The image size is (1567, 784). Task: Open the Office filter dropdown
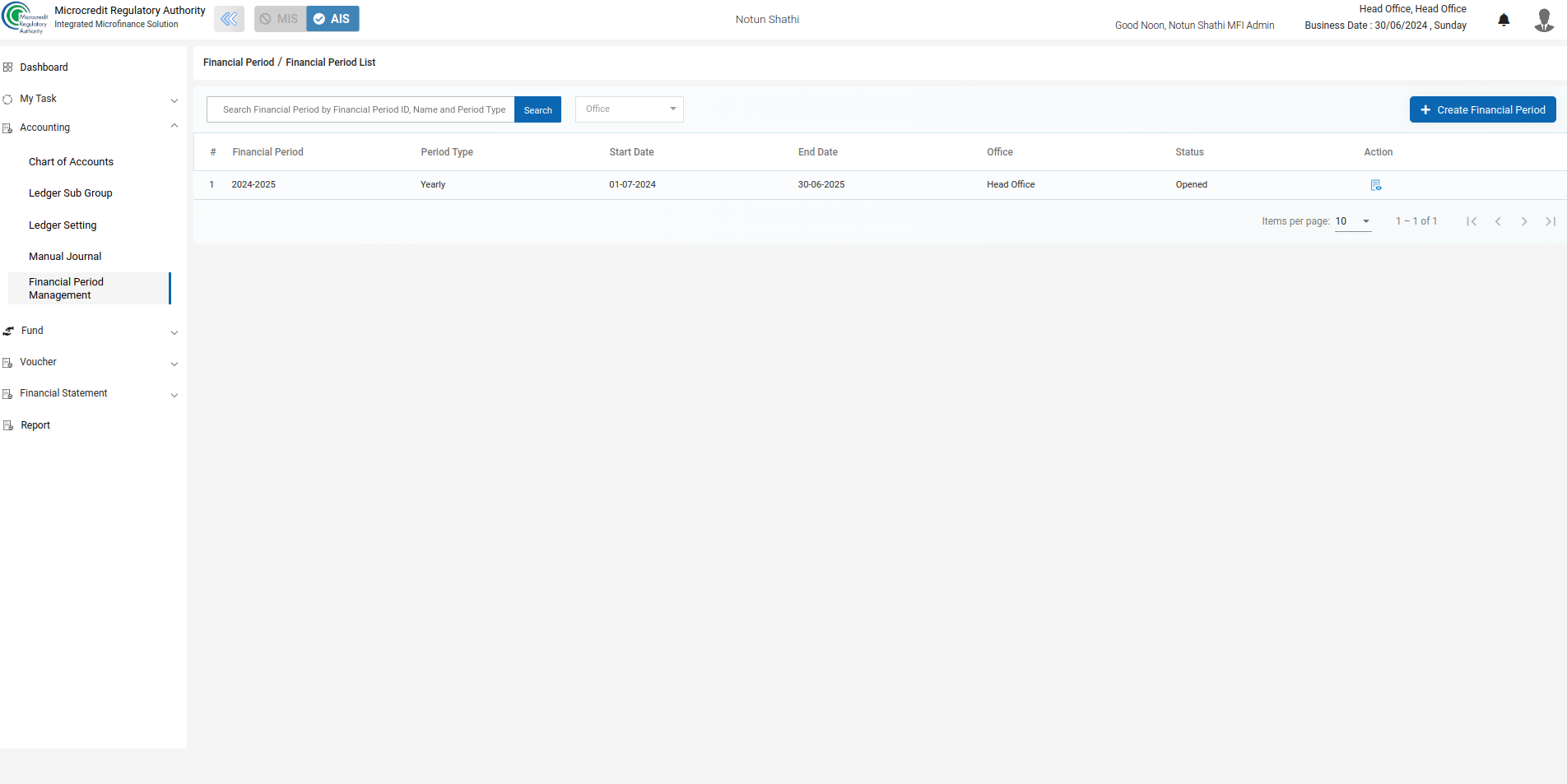point(630,109)
